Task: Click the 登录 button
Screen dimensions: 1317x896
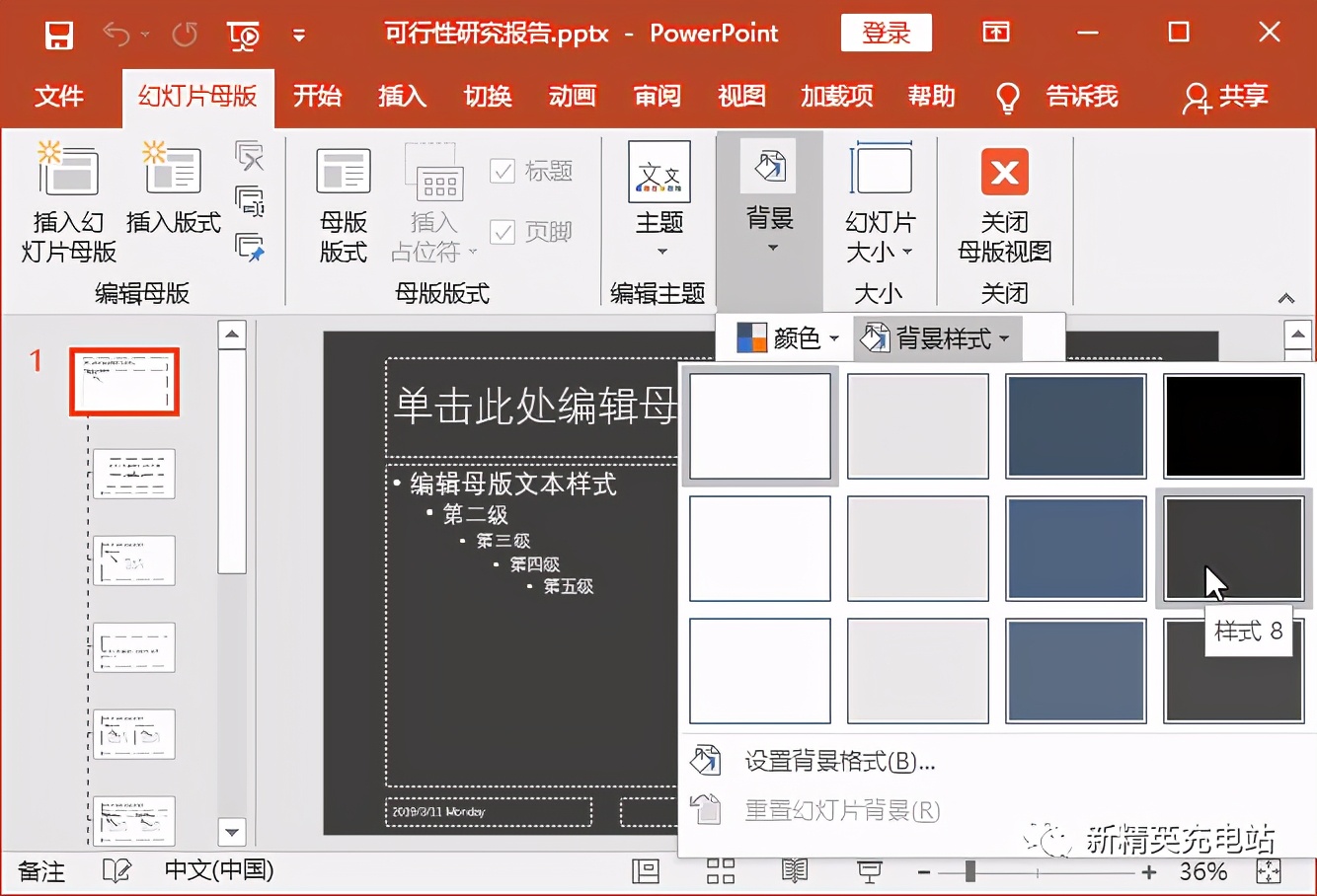Action: [886, 33]
